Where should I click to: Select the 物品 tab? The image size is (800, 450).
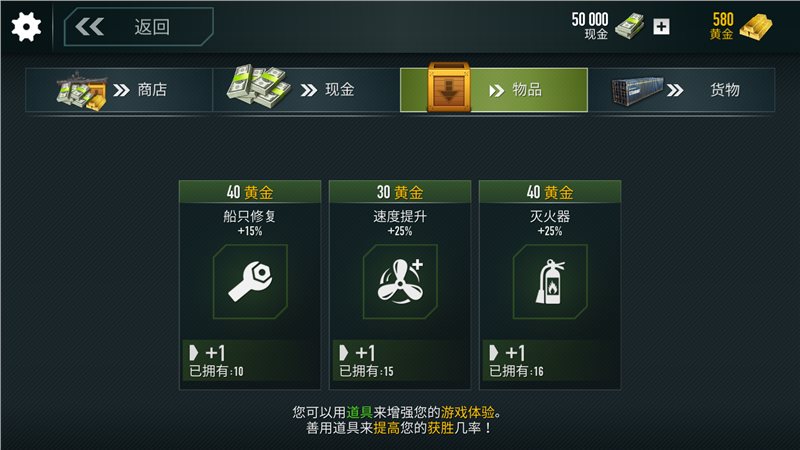point(494,90)
